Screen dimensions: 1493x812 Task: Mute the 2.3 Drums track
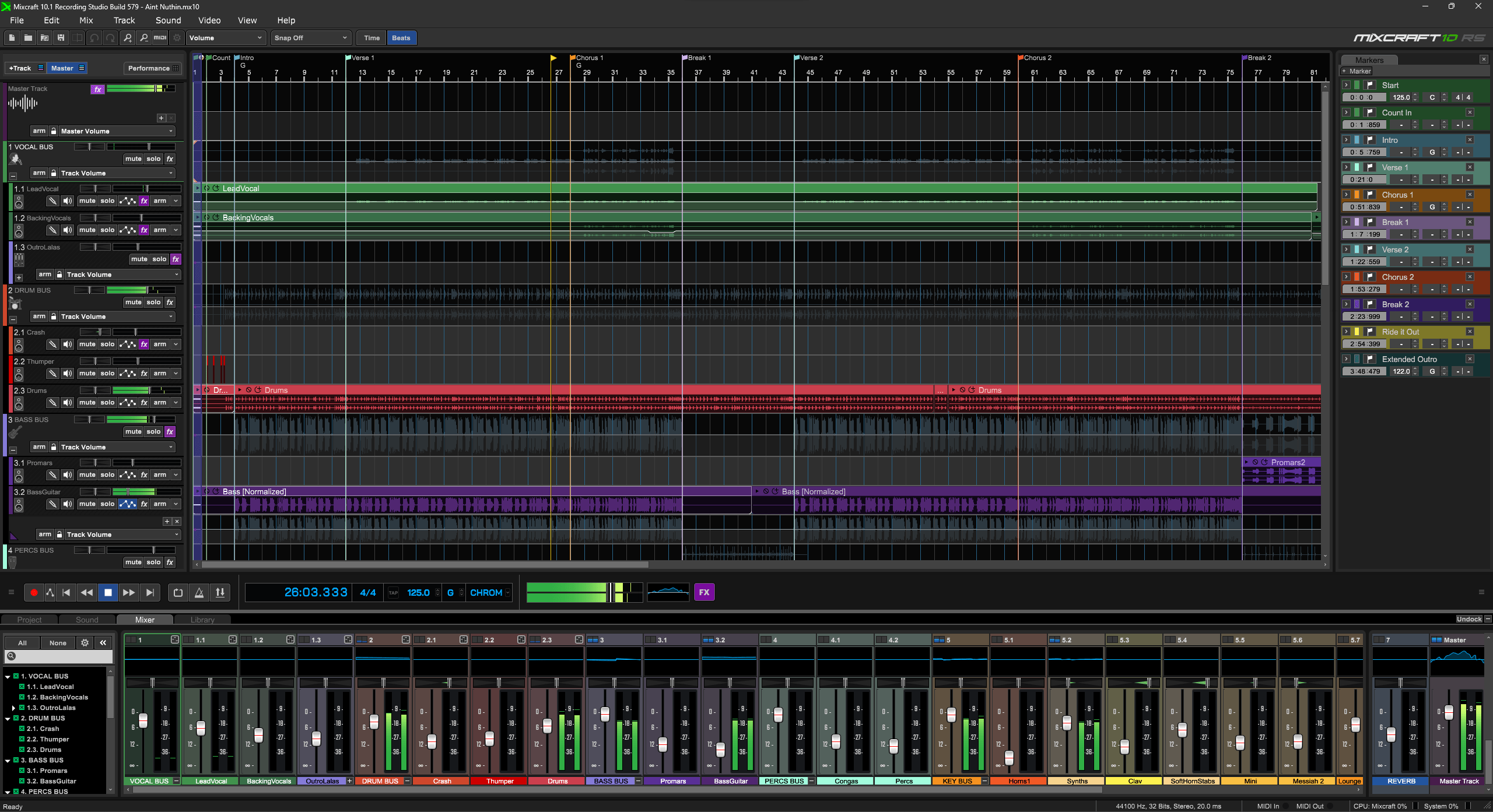coord(87,402)
